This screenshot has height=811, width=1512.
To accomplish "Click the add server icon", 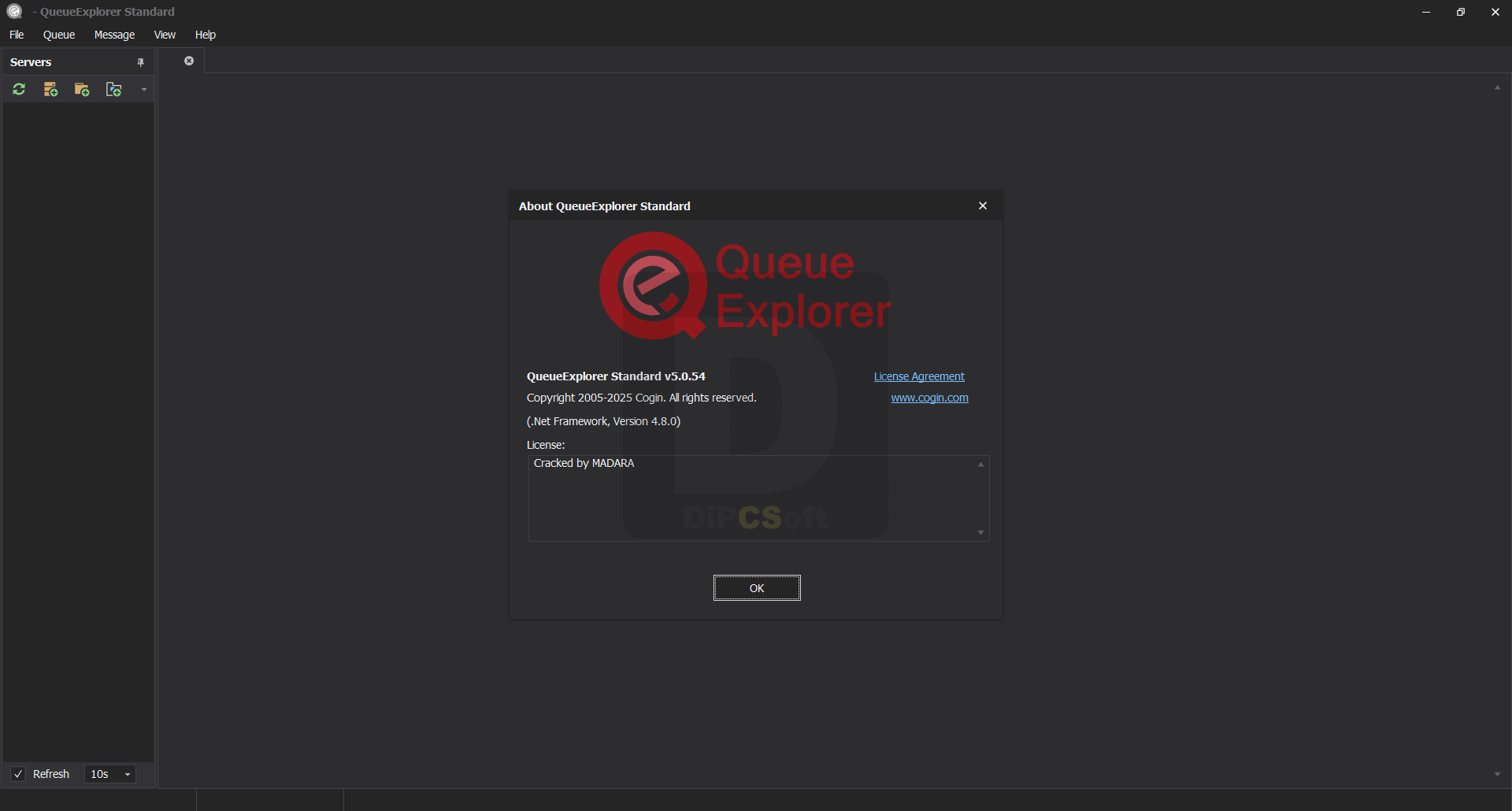I will tap(50, 90).
